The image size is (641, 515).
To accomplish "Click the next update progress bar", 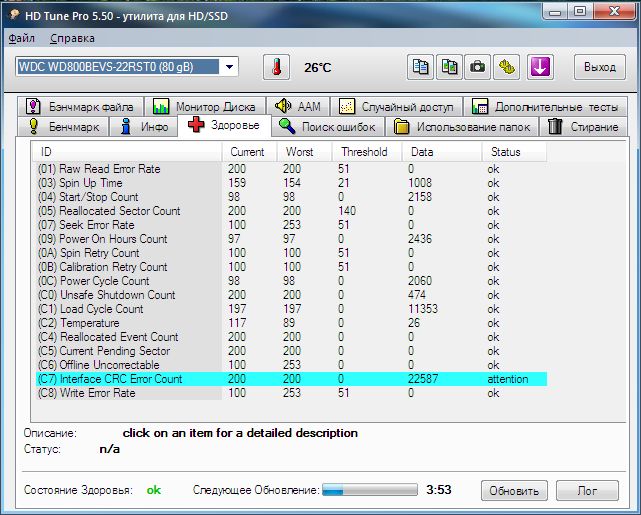I will coord(370,490).
